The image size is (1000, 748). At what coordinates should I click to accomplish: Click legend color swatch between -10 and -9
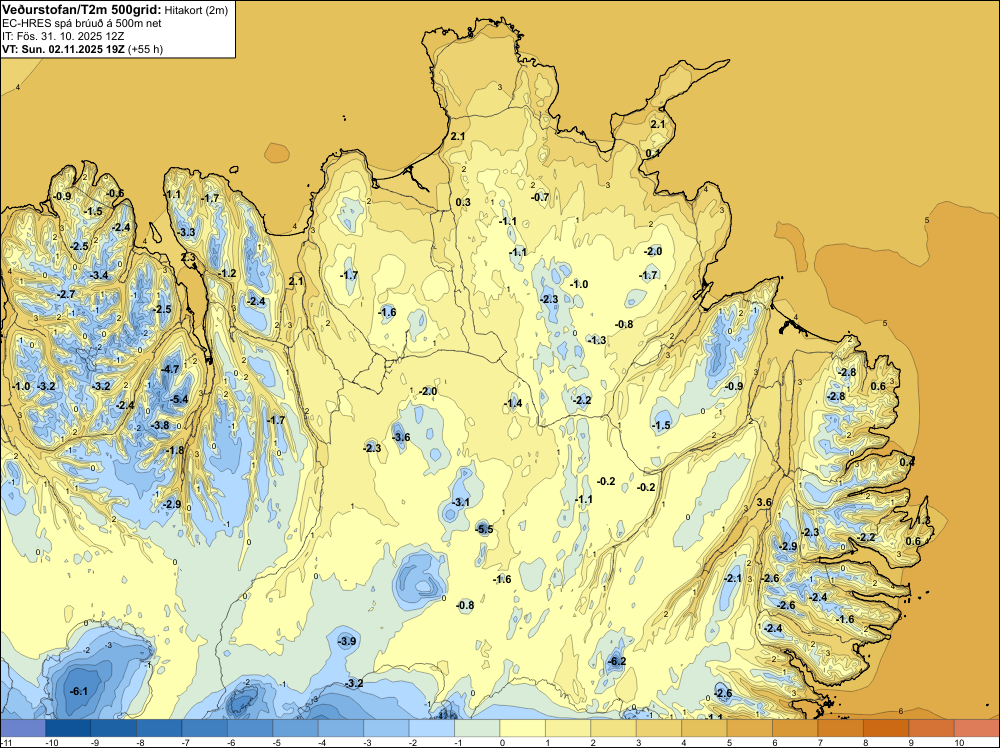pos(68,728)
